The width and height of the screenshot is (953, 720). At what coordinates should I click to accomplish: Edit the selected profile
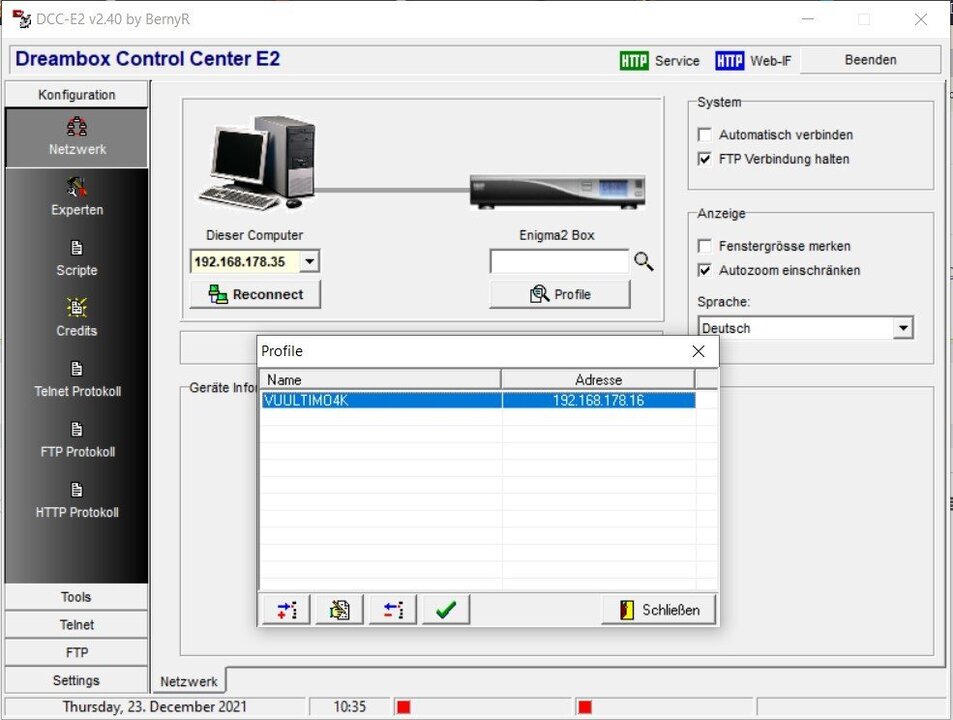coord(338,609)
